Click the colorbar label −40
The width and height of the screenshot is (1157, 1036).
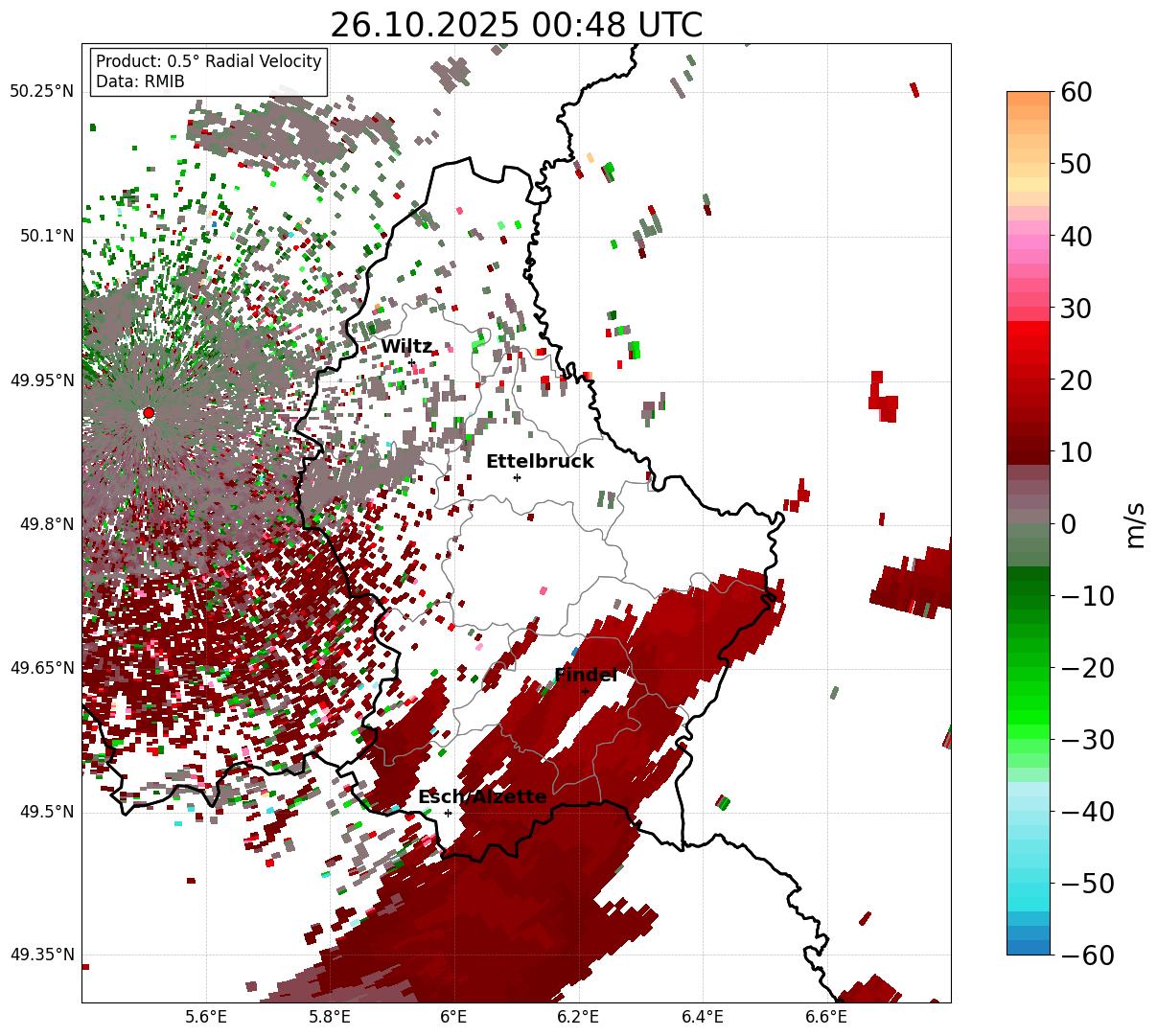pos(1087,812)
